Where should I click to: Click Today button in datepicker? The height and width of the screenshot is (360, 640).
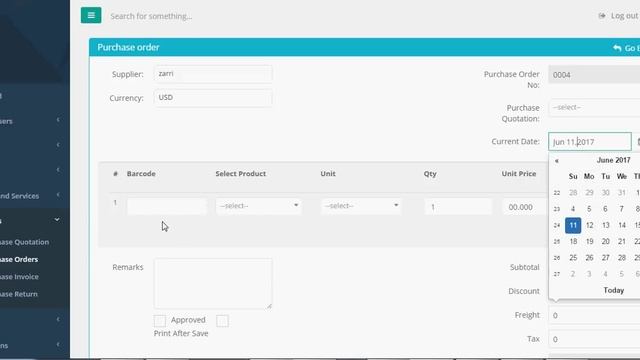pyautogui.click(x=613, y=290)
